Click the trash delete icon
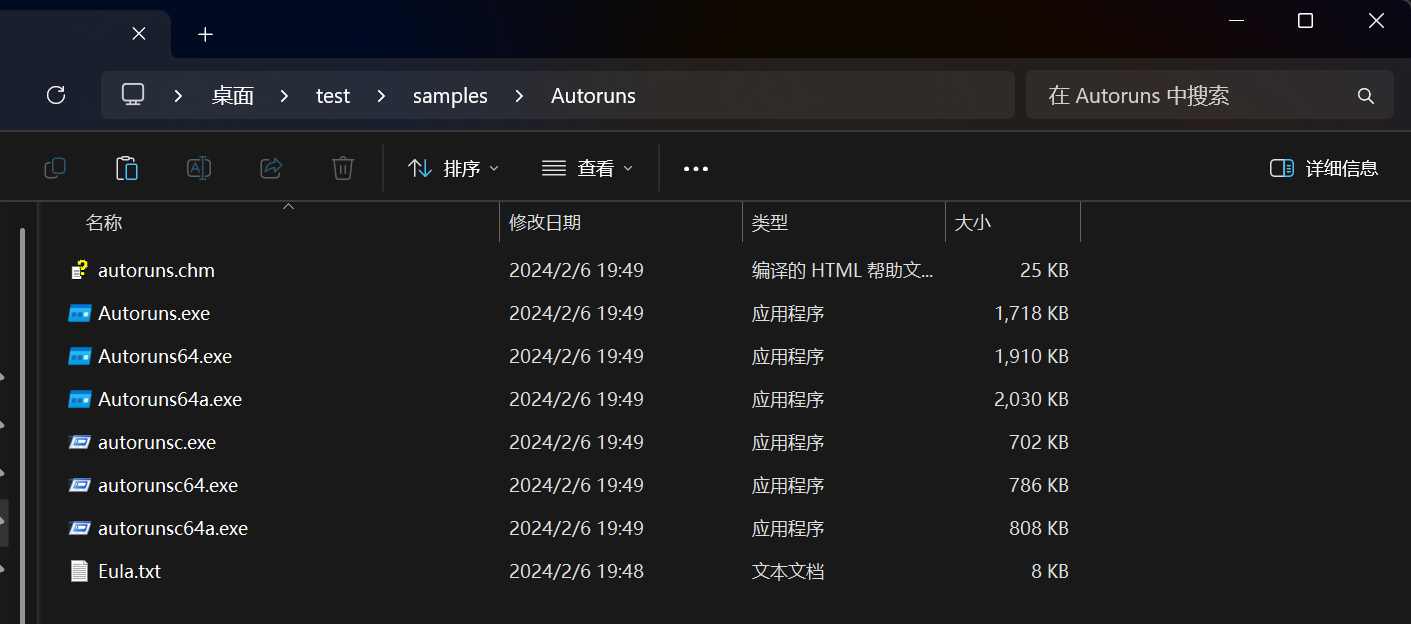Viewport: 1411px width, 624px height. [343, 168]
